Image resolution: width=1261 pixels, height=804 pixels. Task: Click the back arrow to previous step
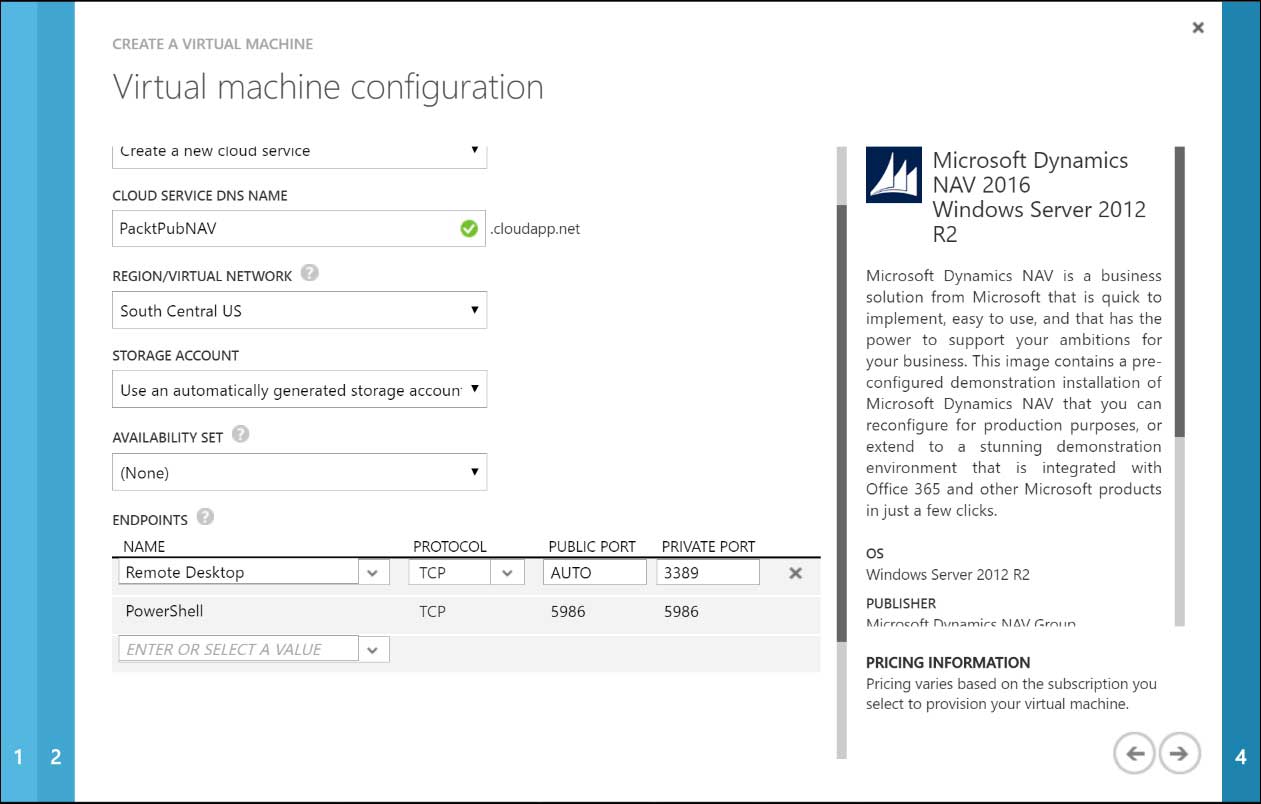[x=1133, y=754]
